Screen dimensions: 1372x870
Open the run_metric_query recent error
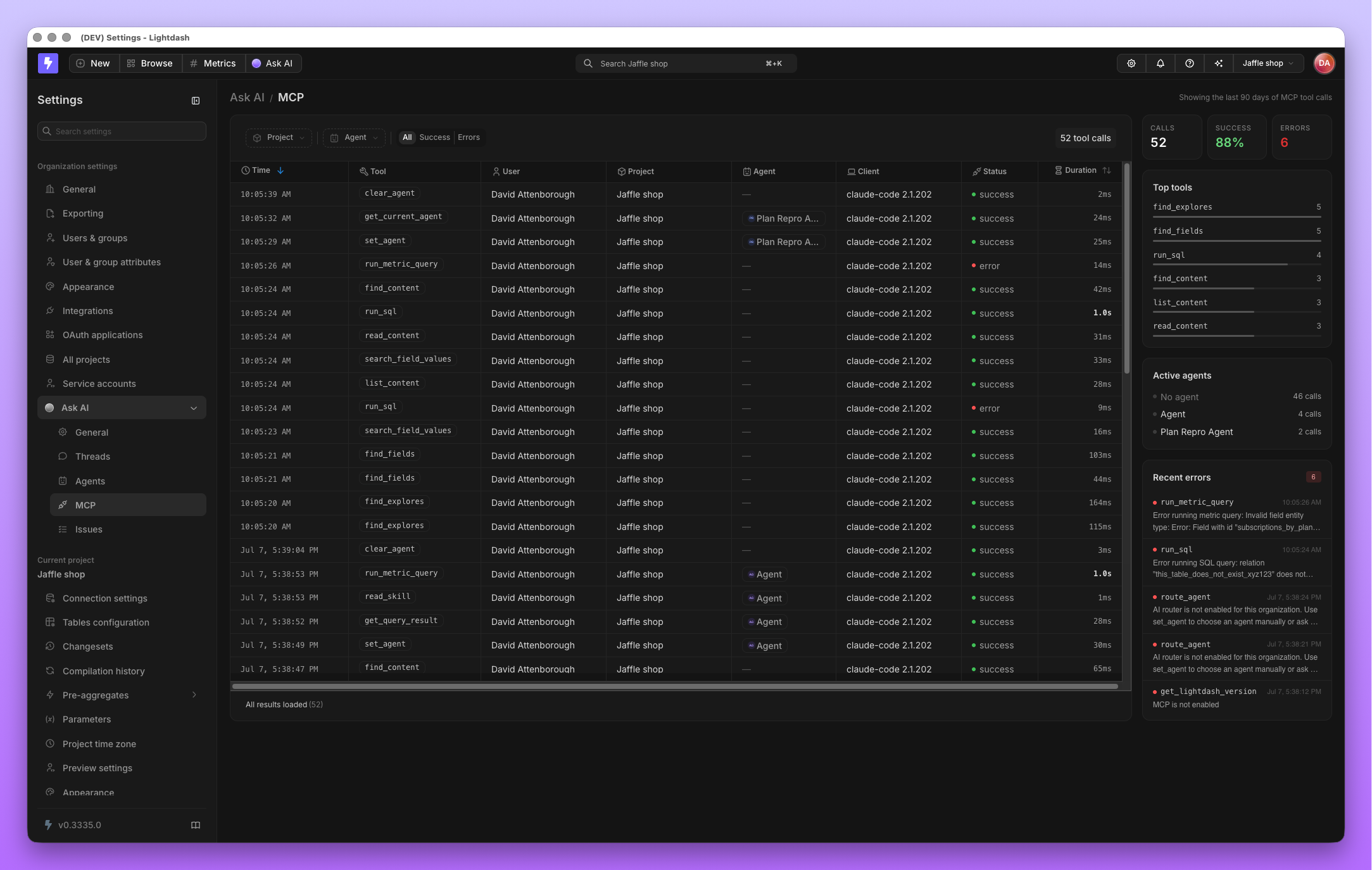pos(1237,515)
